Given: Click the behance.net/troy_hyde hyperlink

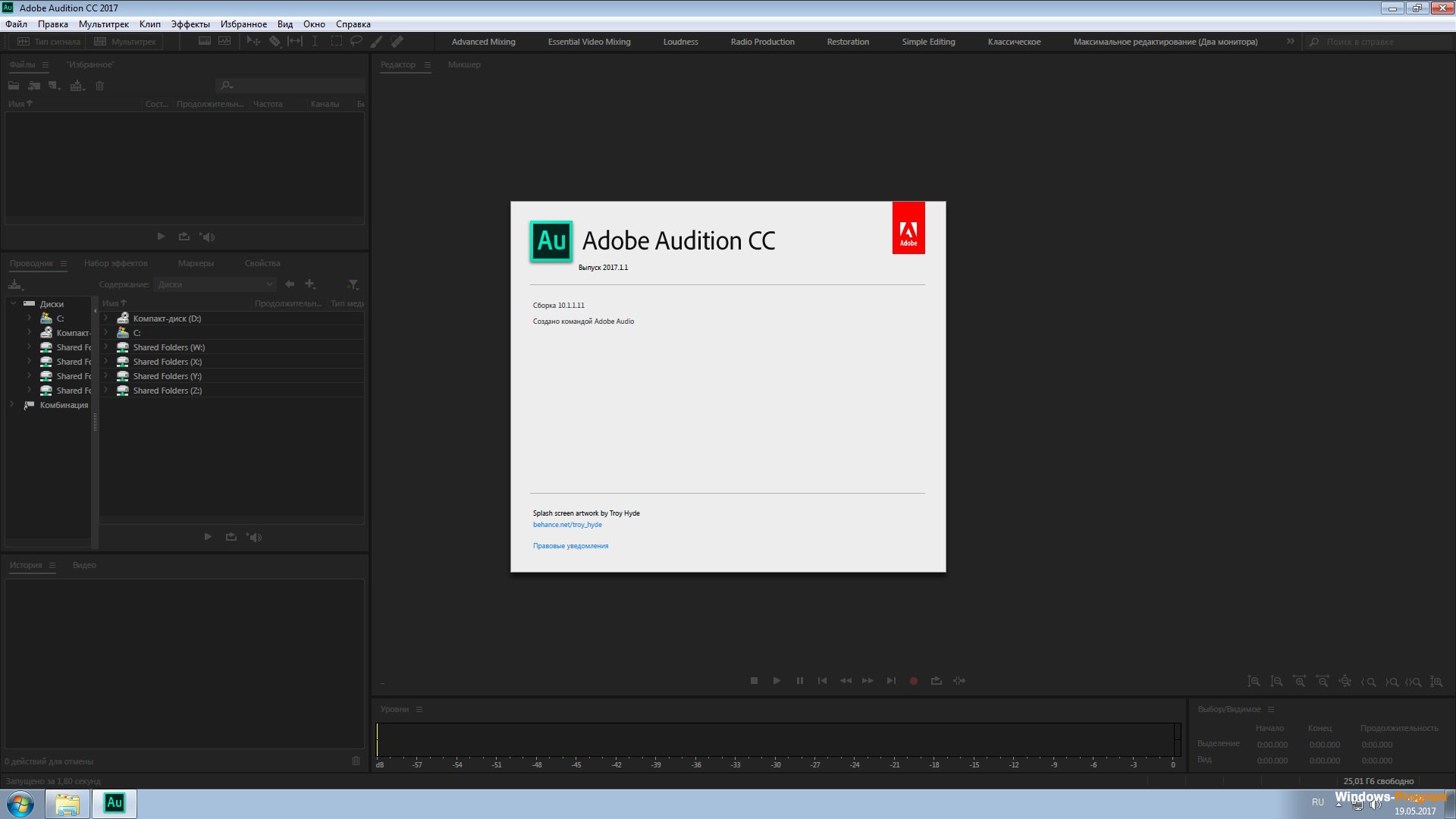Looking at the screenshot, I should point(567,524).
